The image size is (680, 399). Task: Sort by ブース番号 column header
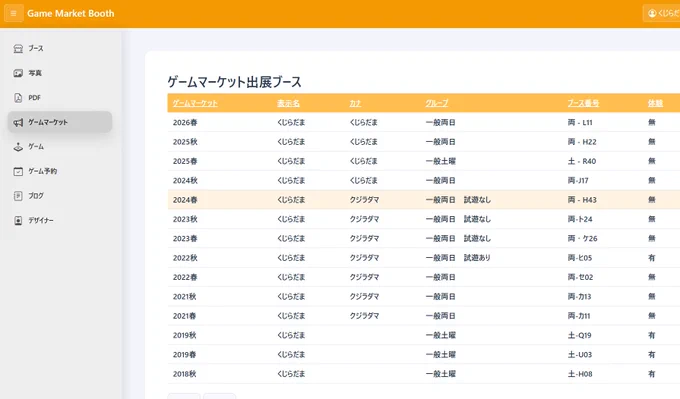coord(583,103)
